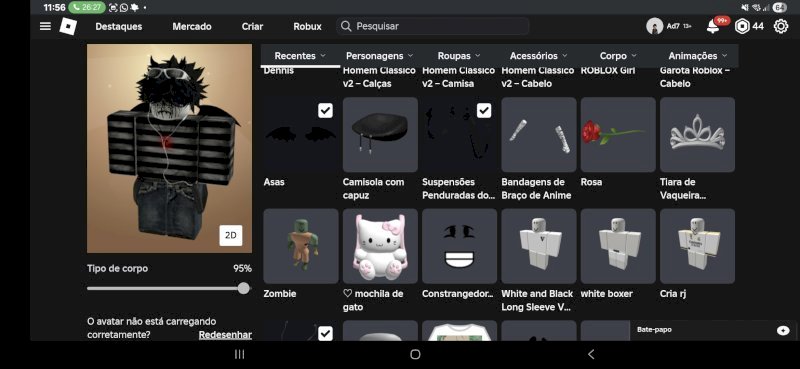Select the Zombie character item
This screenshot has width=800, height=369.
(x=301, y=246)
